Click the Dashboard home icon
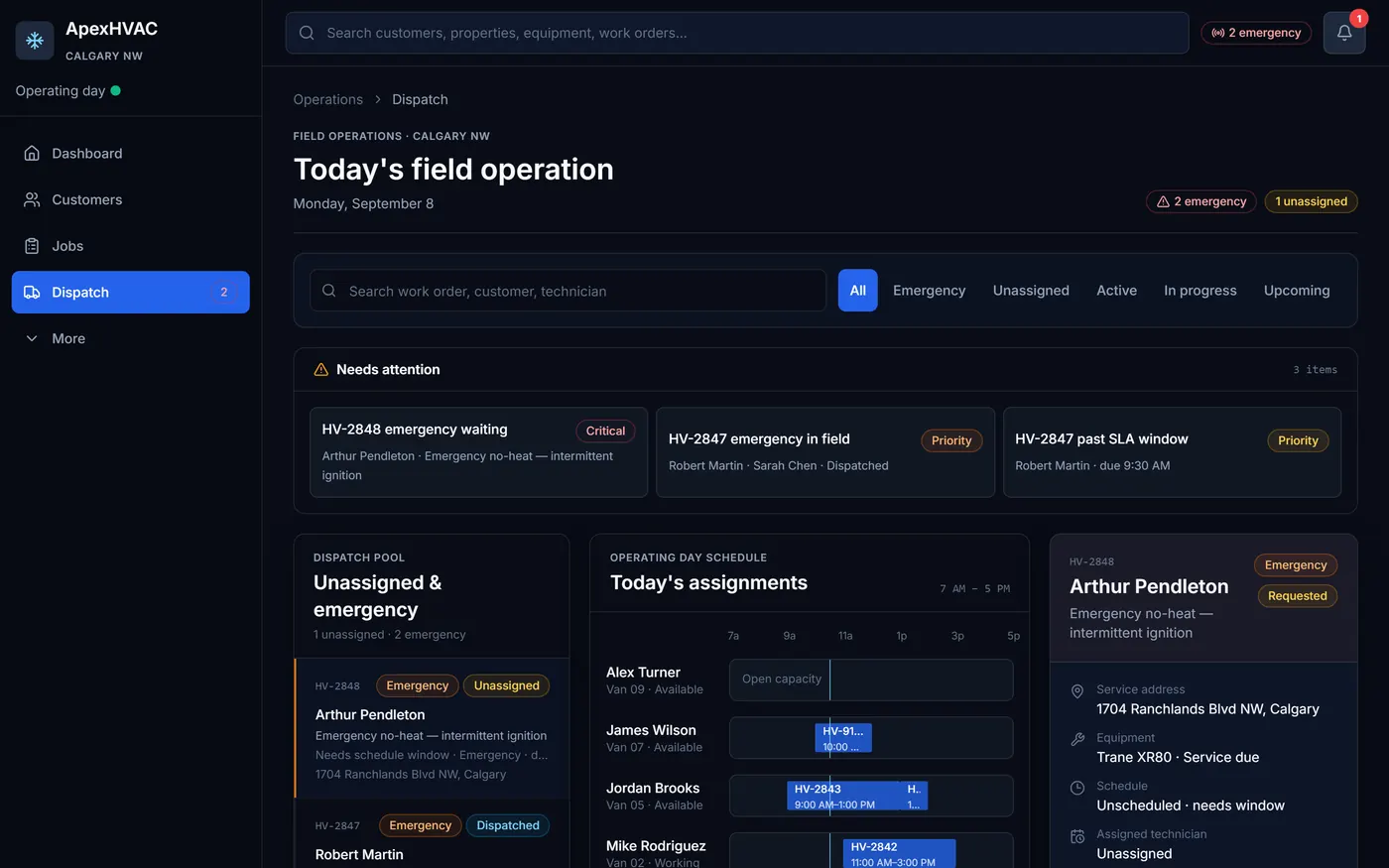The image size is (1389, 868). point(32,154)
